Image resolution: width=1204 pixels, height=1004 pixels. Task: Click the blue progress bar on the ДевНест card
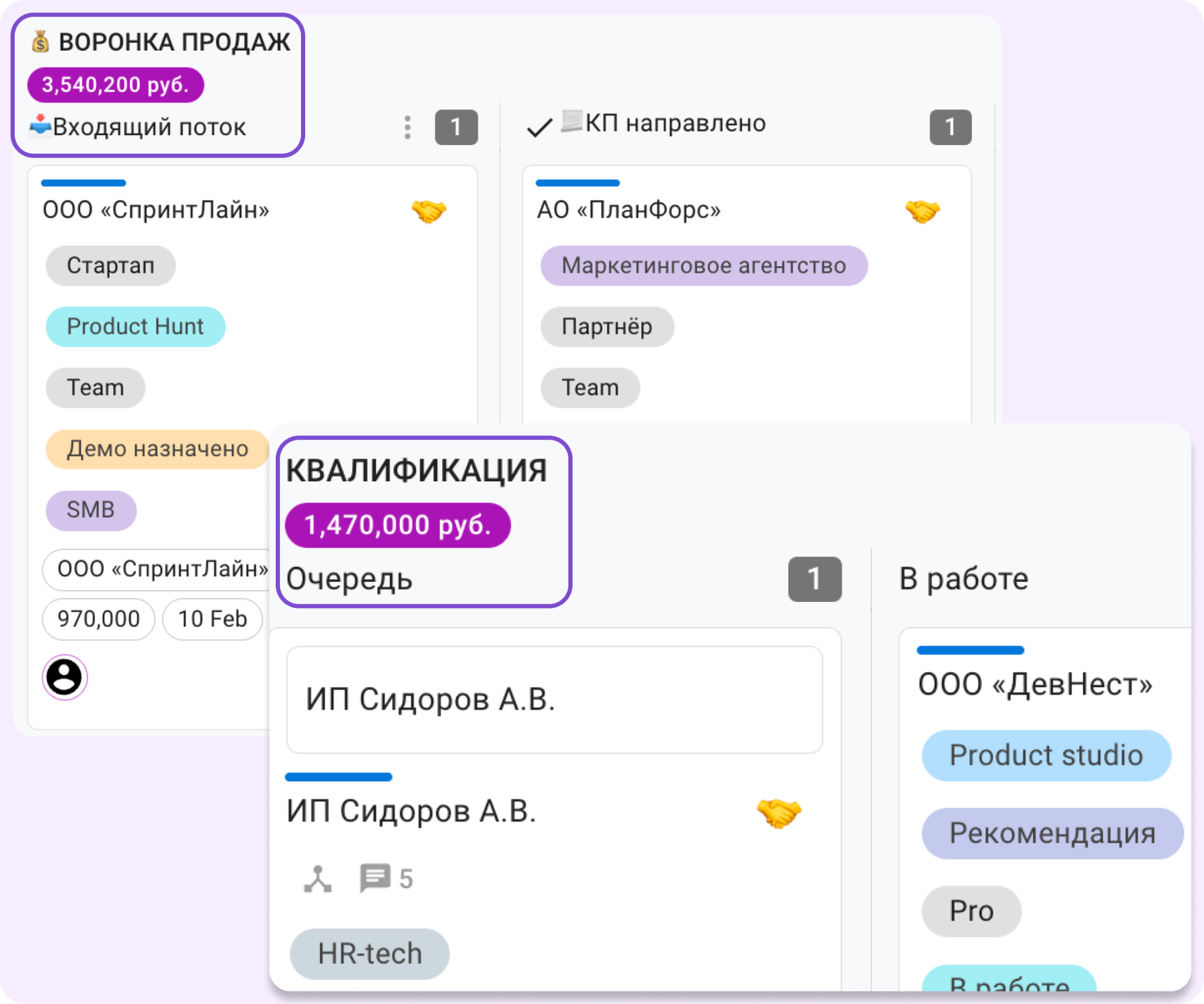(x=969, y=649)
